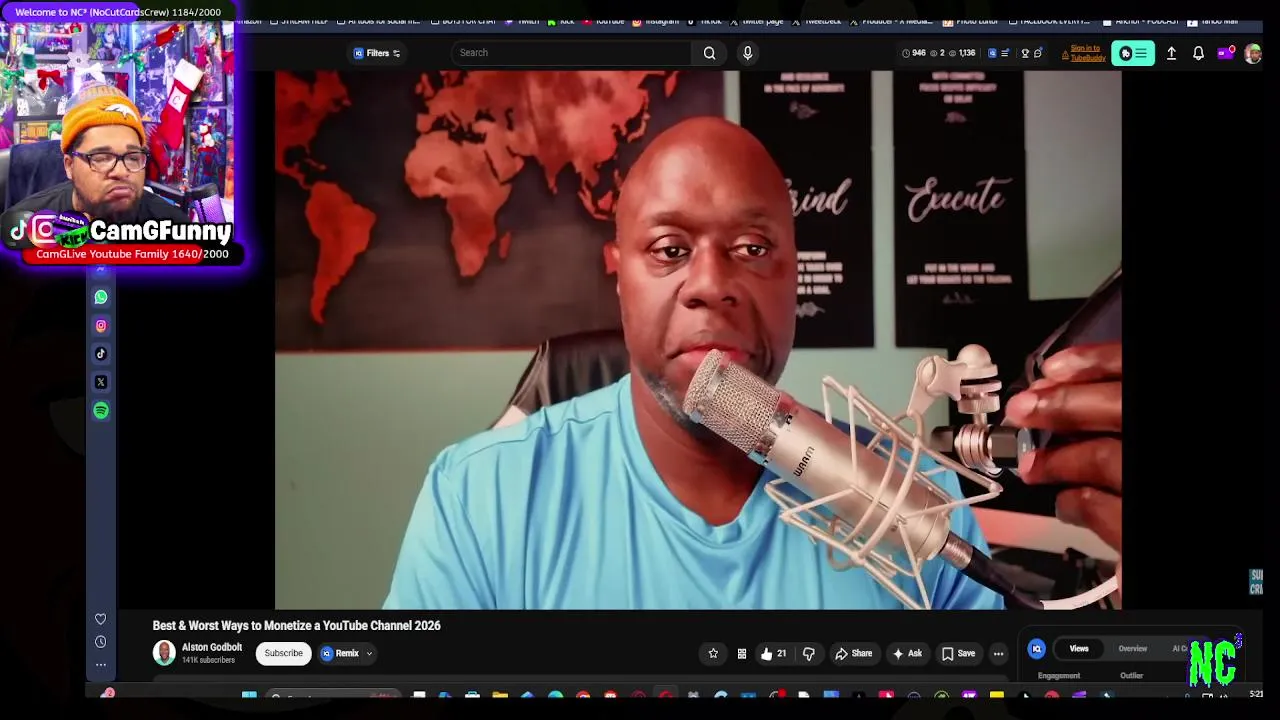This screenshot has width=1280, height=720.
Task: Open the sidebar's three-dot more menu
Action: [x=101, y=665]
